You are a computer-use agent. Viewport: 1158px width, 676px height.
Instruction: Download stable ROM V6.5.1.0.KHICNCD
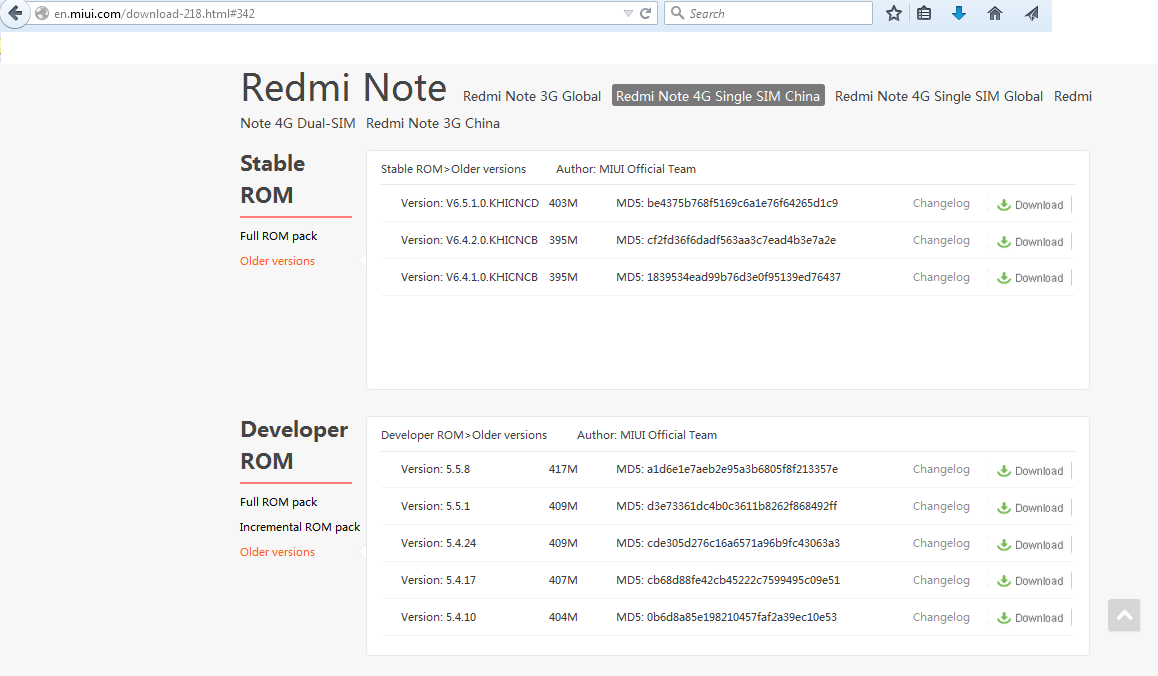1030,205
